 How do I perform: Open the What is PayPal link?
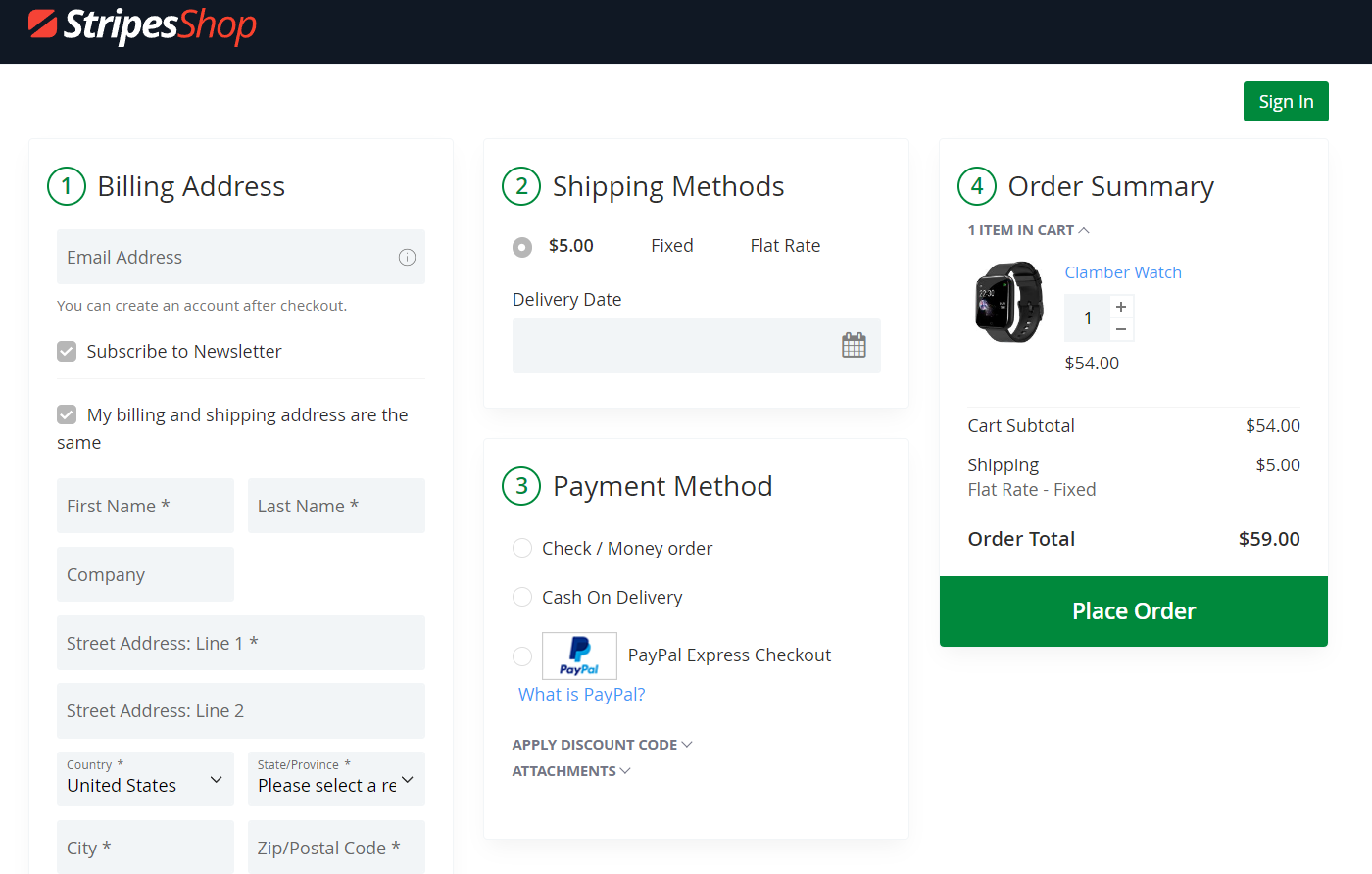coord(581,695)
